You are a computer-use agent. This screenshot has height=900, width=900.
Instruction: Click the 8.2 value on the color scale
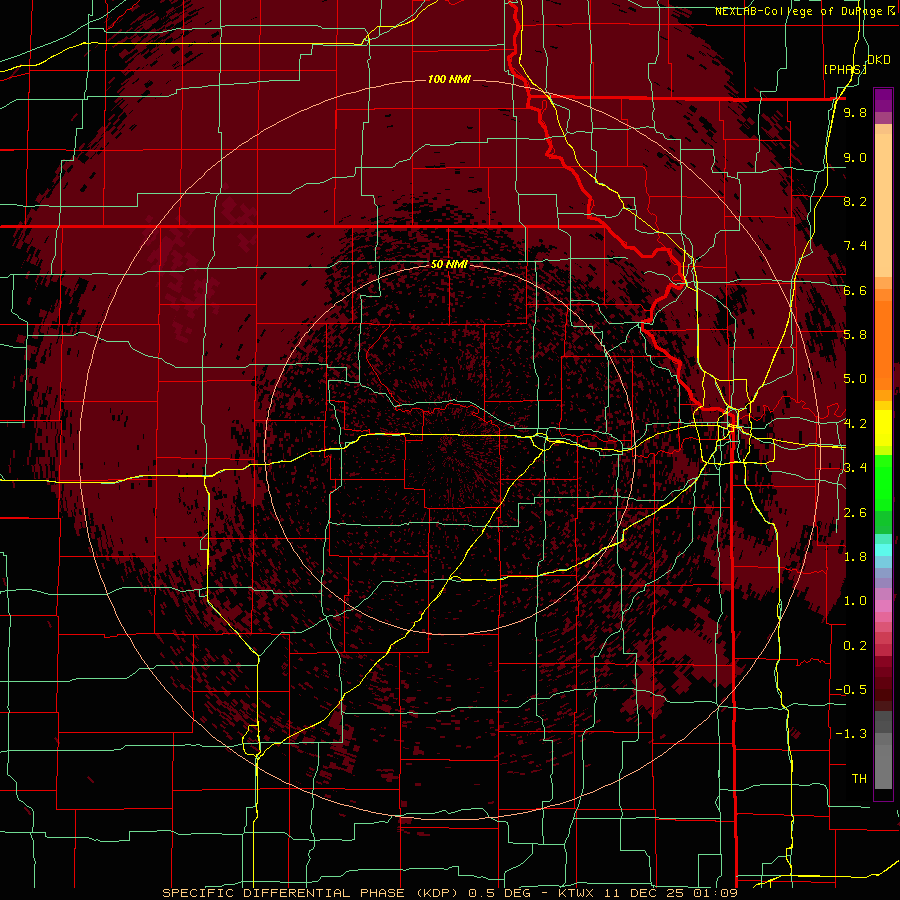(x=855, y=201)
